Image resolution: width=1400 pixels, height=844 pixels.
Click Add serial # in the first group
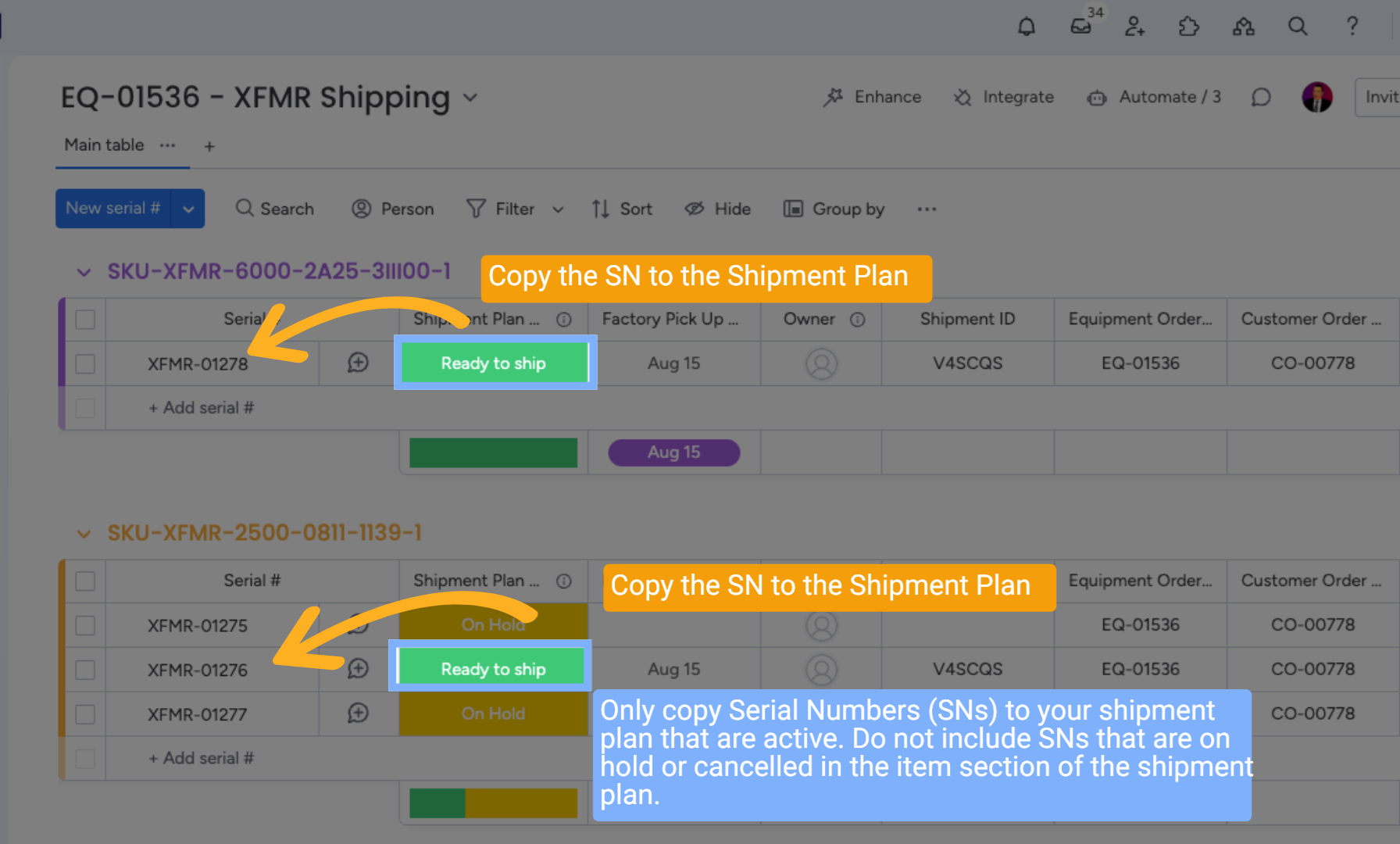click(201, 408)
